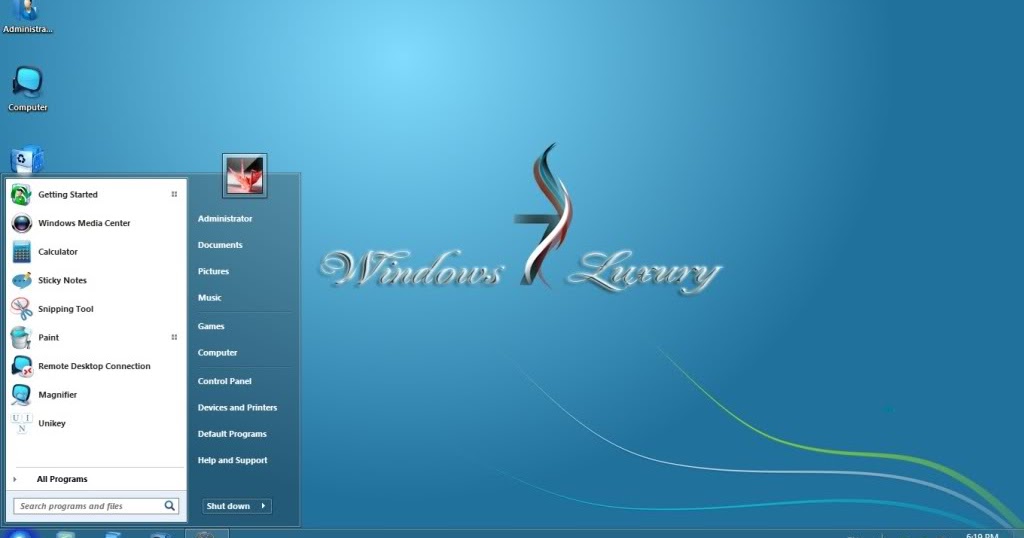Image resolution: width=1024 pixels, height=538 pixels.
Task: Expand the Paint jump list arrow
Action: coord(174,338)
